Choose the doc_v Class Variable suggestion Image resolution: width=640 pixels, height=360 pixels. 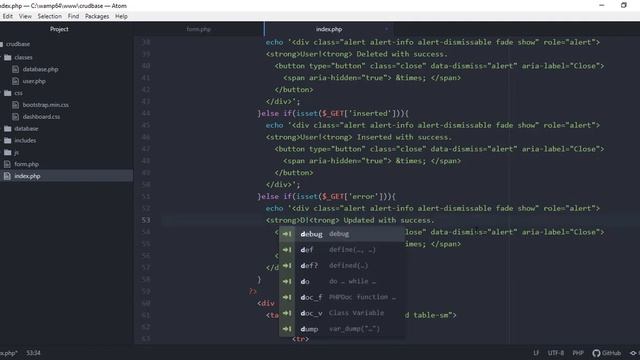click(342, 313)
